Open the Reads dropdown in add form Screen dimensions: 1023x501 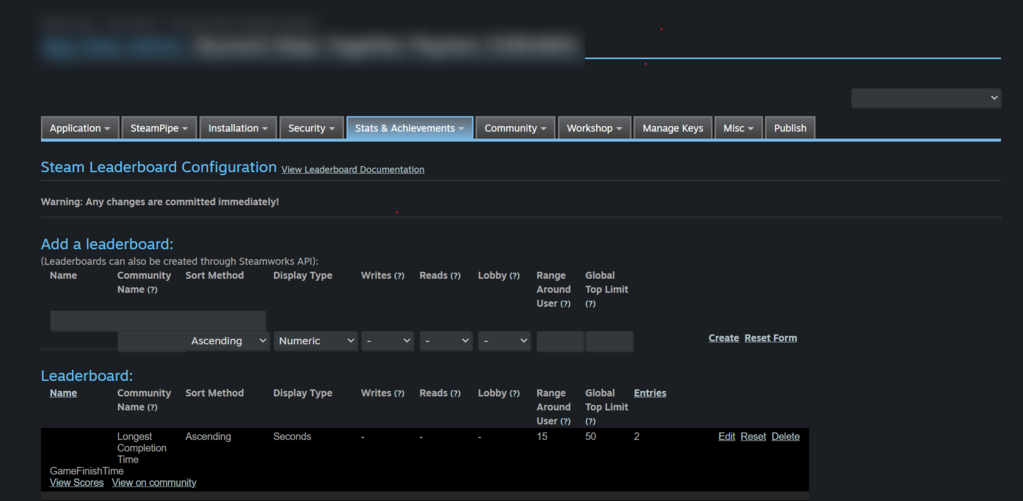click(446, 341)
